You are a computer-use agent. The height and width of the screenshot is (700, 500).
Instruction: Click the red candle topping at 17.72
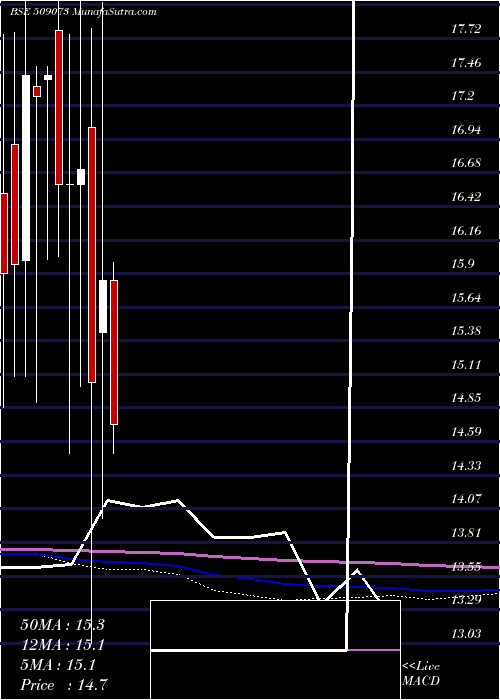pos(59,107)
